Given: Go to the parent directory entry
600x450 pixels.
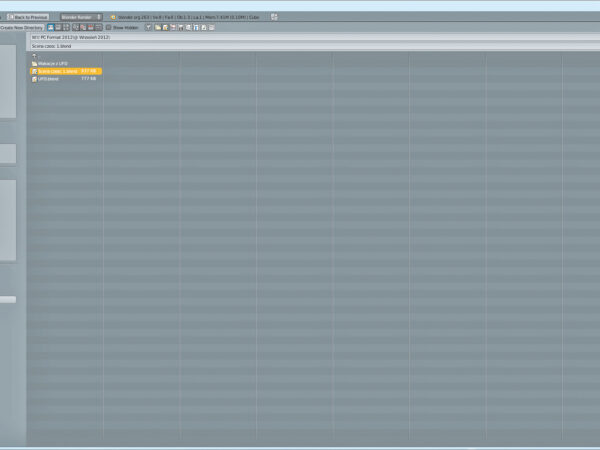Looking at the screenshot, I should pyautogui.click(x=35, y=55).
